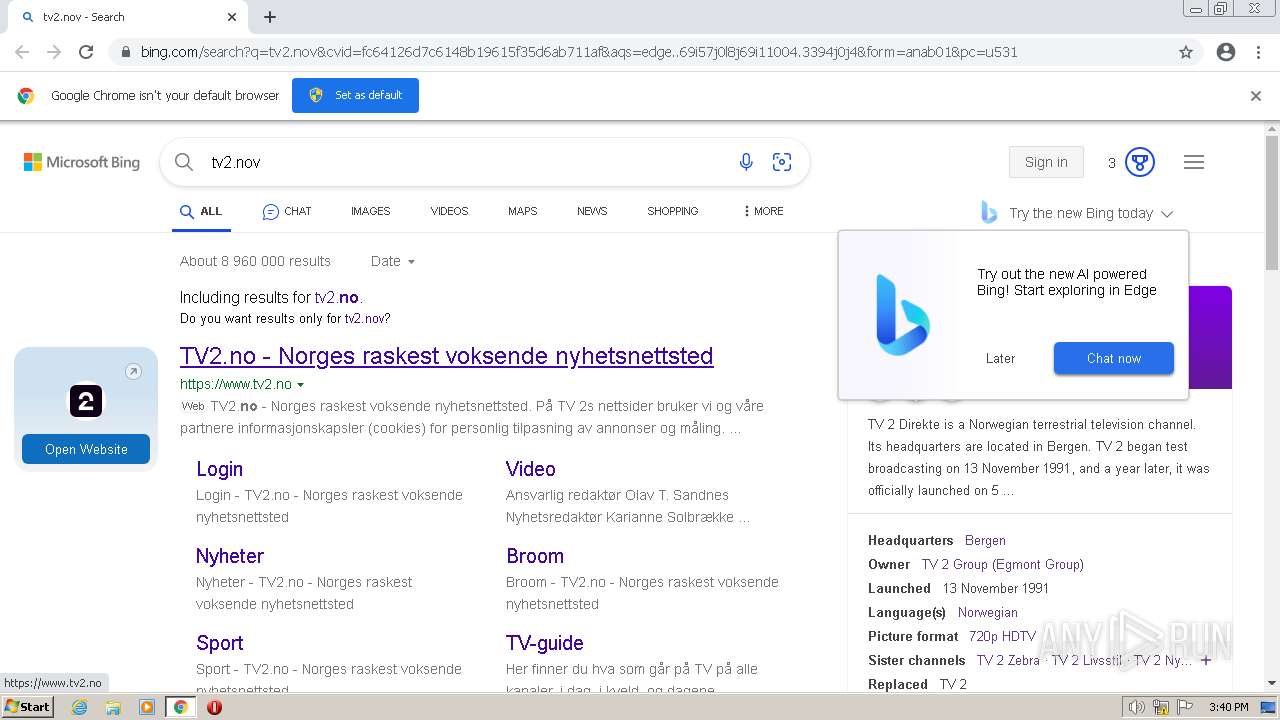
Task: Switch to IMAGES tab
Action: [370, 212]
